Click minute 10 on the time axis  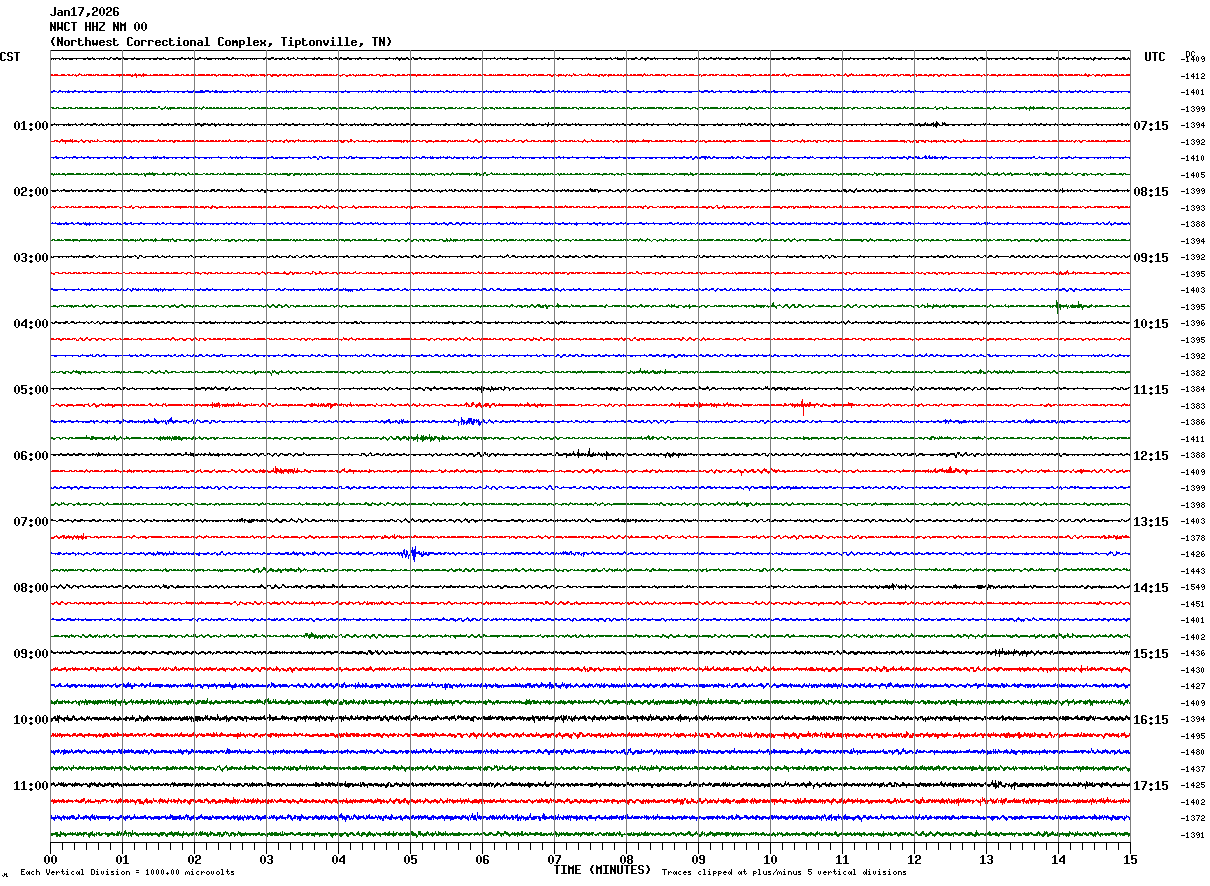pos(770,859)
